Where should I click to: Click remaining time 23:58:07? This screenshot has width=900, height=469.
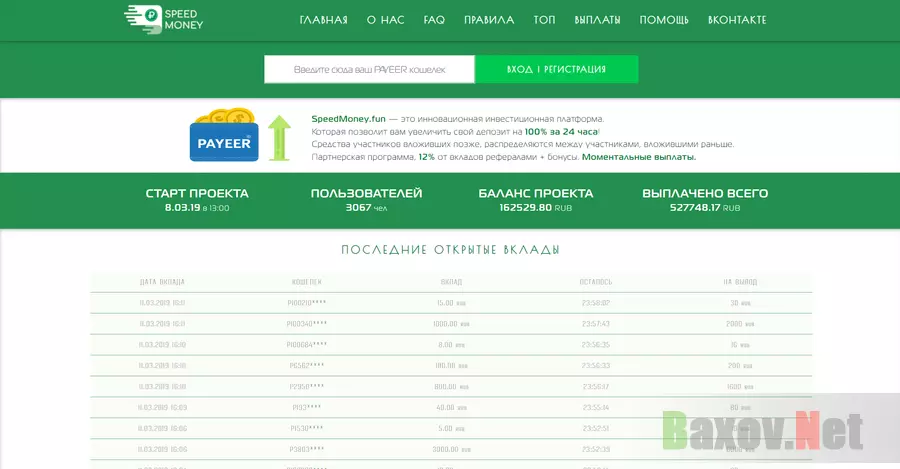(596, 303)
